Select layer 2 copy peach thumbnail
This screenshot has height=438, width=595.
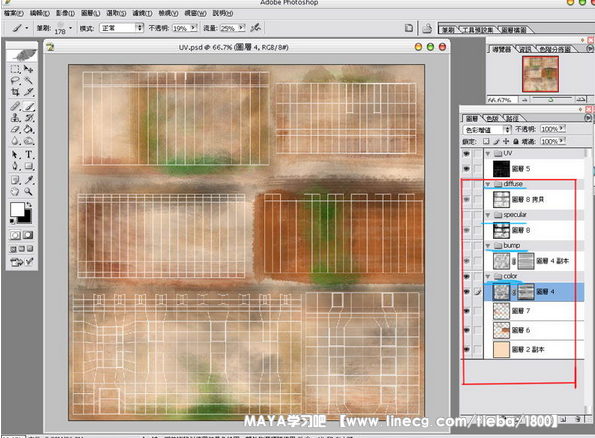[x=501, y=350]
